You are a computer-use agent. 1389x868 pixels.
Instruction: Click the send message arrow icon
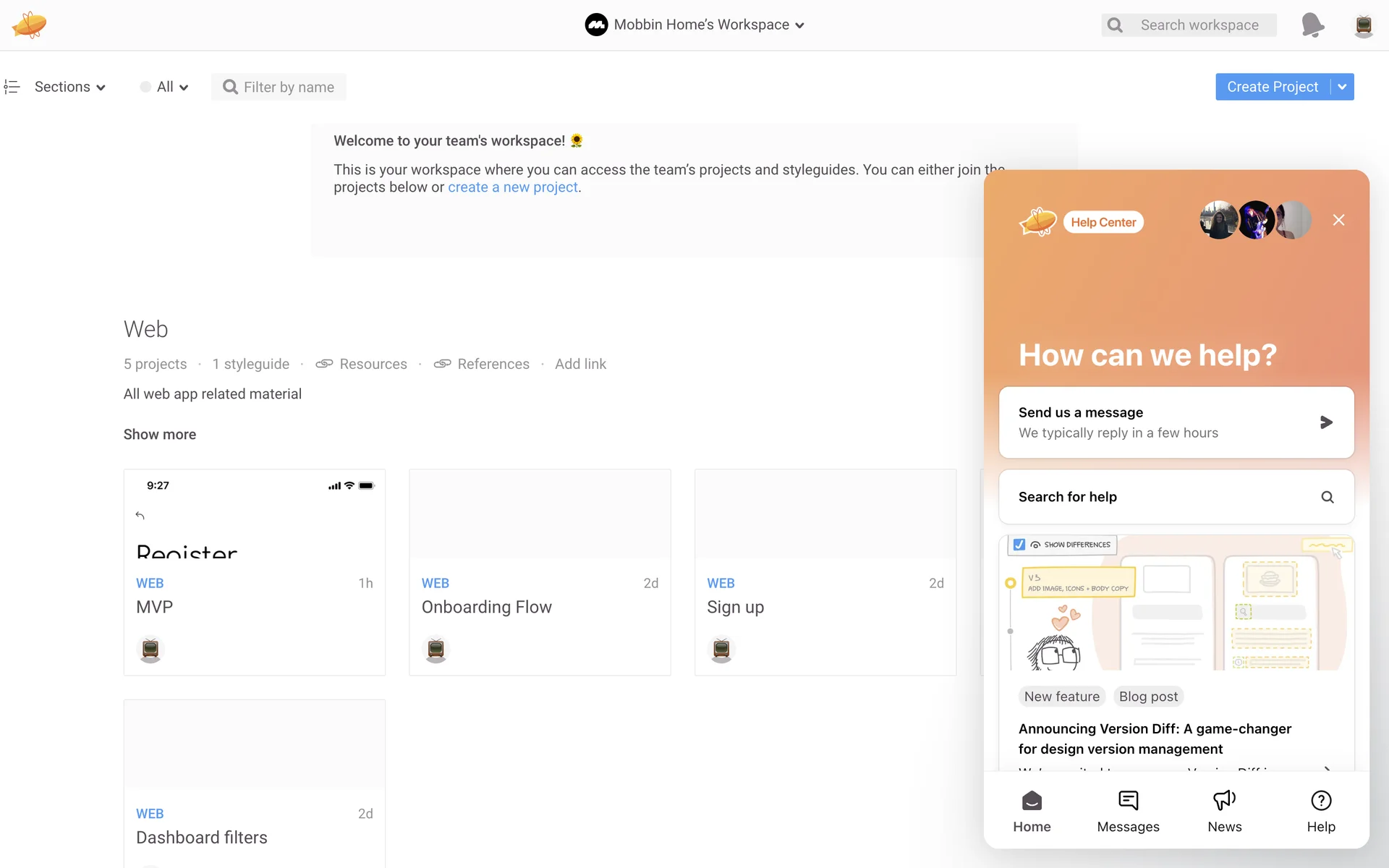1325,422
